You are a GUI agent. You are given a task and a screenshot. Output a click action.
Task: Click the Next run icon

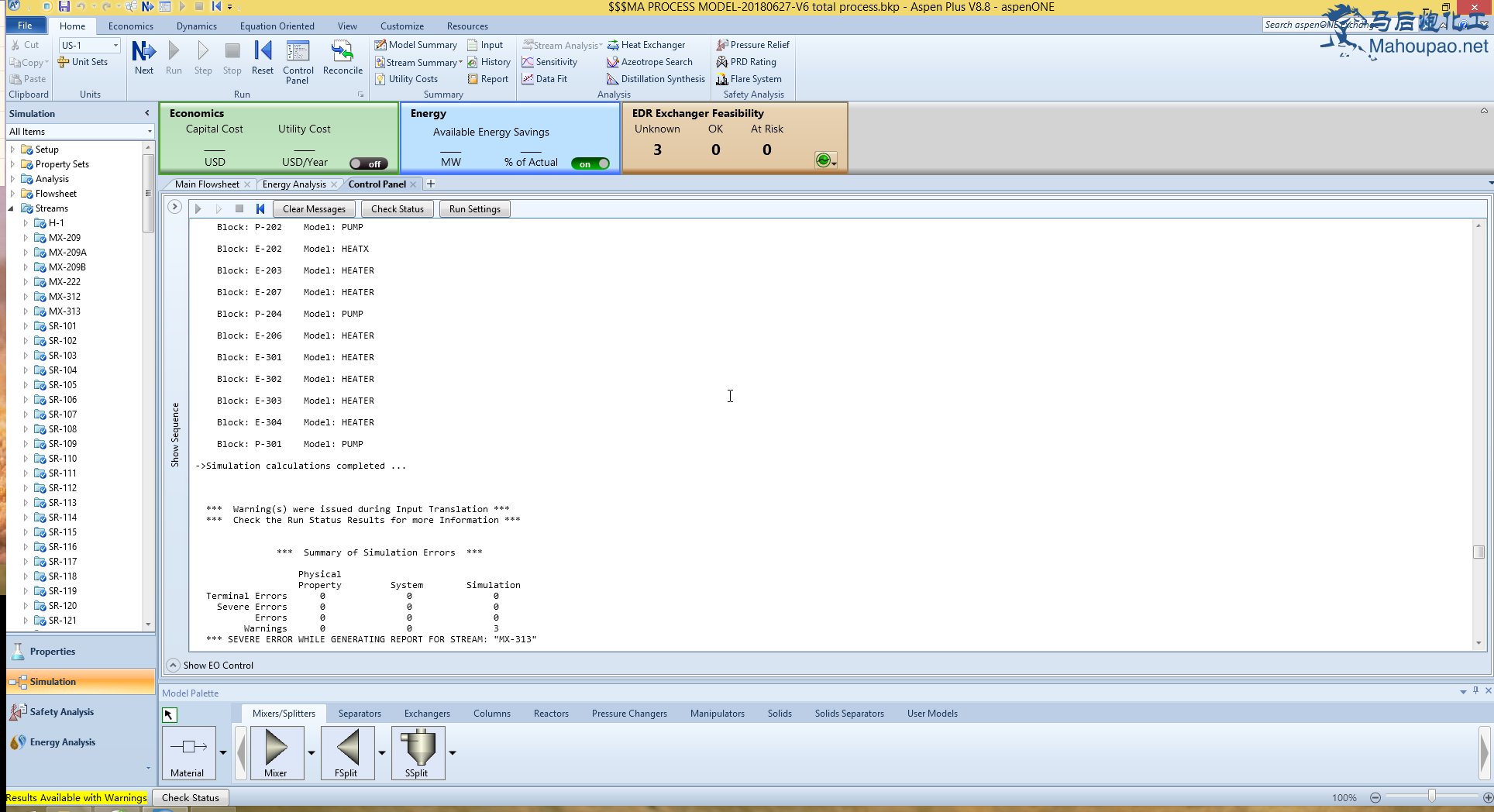(144, 57)
